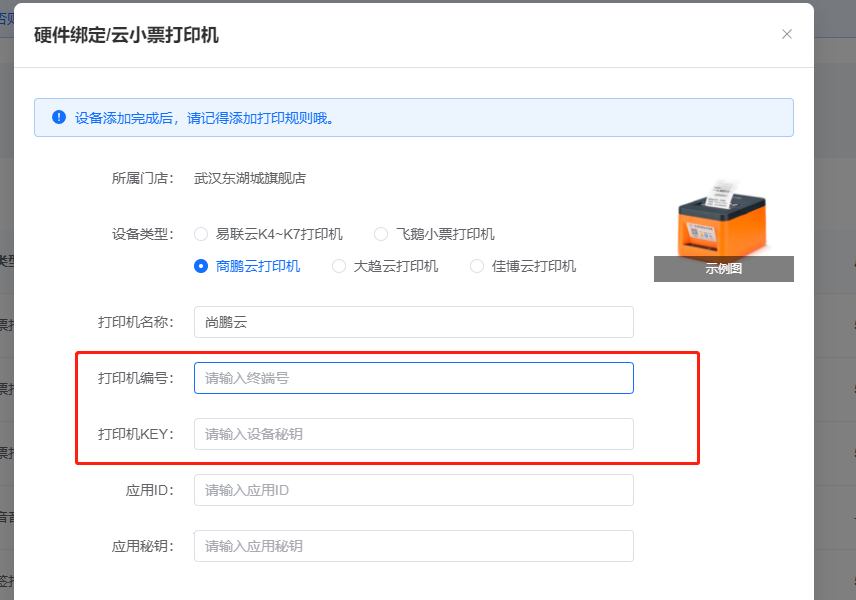Click the 示例图 caption bar
This screenshot has width=856, height=600.
pyautogui.click(x=723, y=269)
